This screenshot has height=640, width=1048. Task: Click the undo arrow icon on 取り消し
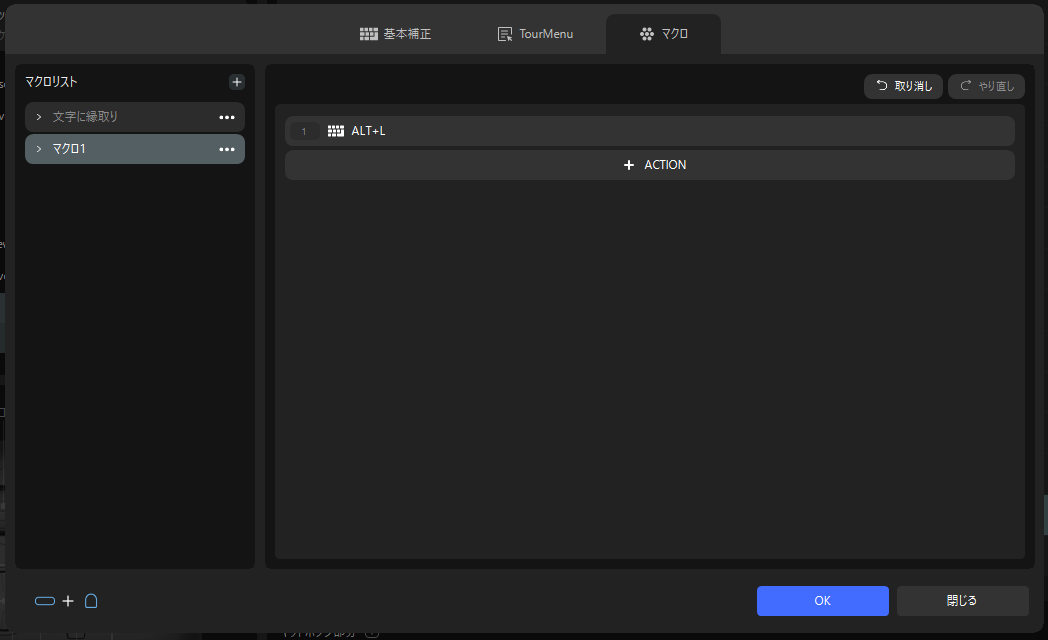(x=882, y=86)
